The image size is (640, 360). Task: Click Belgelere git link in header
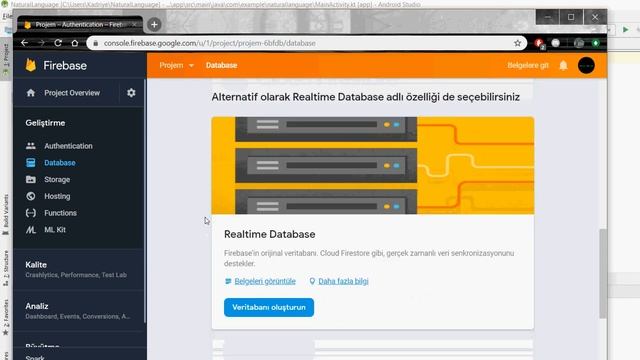(528, 65)
